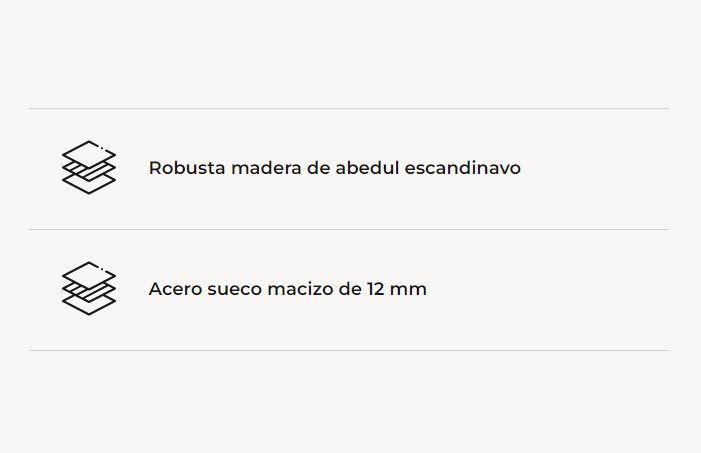Click the 'mm' unit after 12
701x453 pixels.
point(409,289)
